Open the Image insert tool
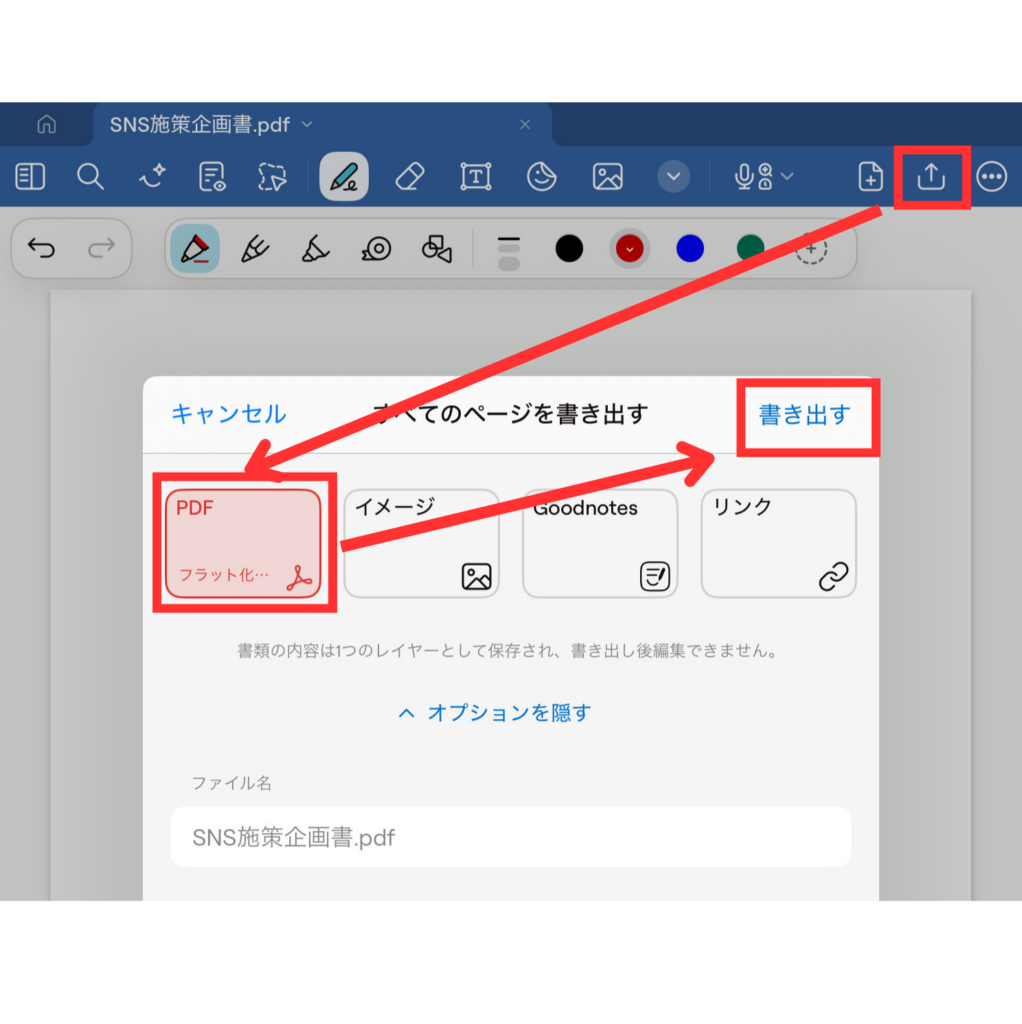This screenshot has height=1024, width=1022. (x=607, y=177)
